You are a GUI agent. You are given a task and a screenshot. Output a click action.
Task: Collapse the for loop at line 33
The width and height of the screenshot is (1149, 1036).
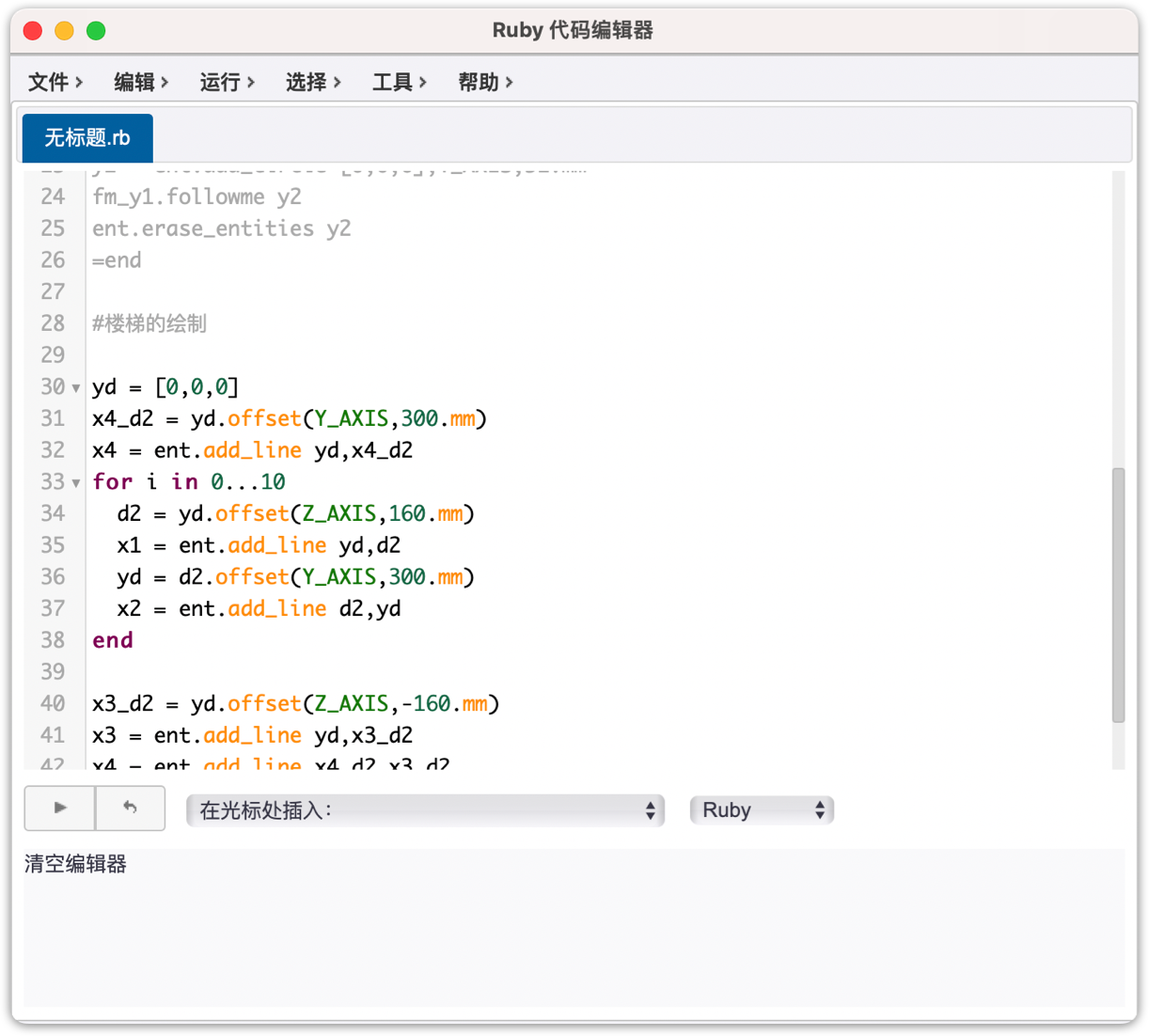pos(76,483)
